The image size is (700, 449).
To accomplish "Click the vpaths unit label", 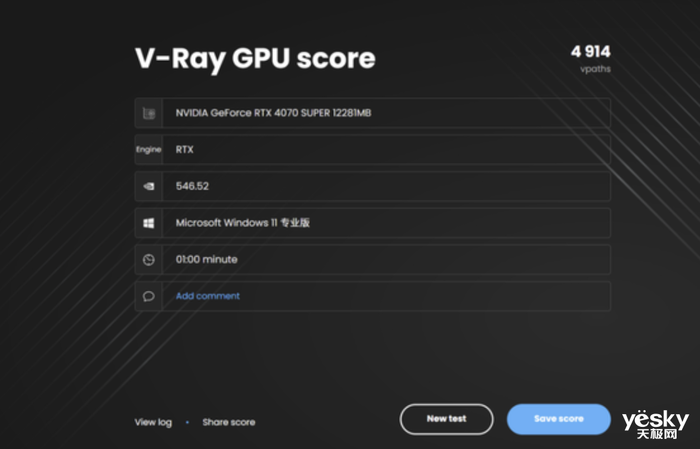I will (595, 69).
